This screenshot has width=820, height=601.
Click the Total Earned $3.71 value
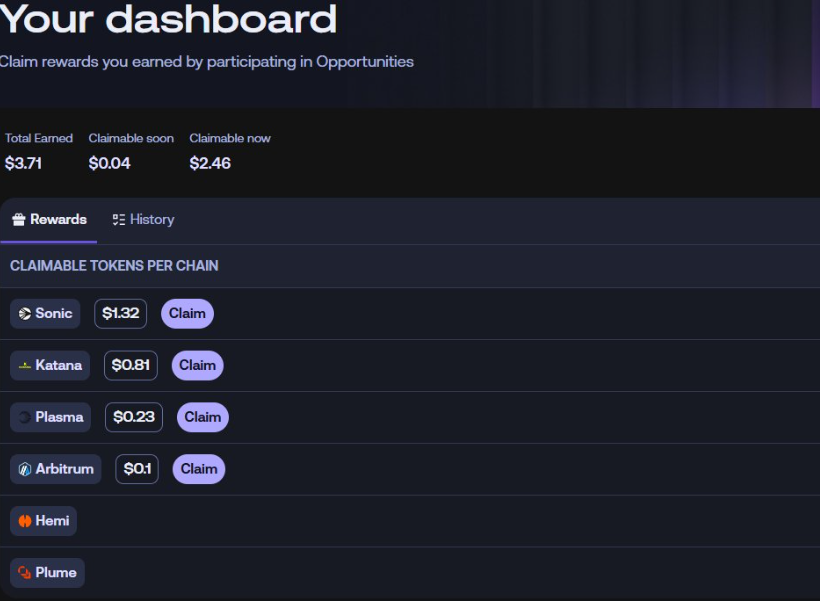point(23,163)
